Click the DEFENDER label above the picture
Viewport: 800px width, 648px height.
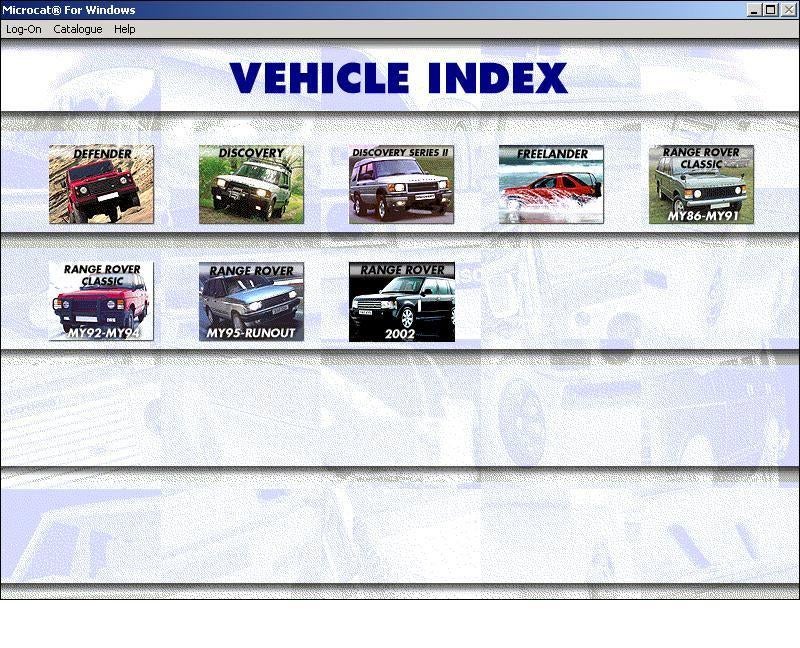point(101,152)
